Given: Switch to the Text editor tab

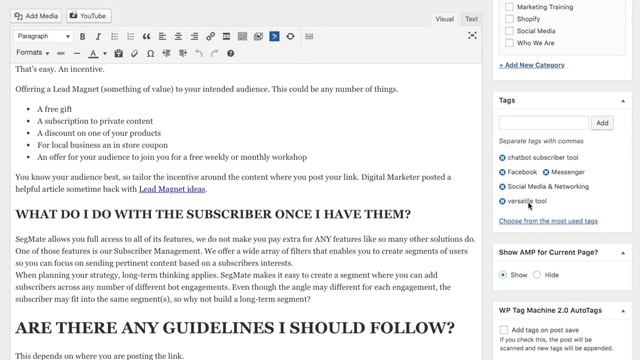Looking at the screenshot, I should click(x=471, y=19).
